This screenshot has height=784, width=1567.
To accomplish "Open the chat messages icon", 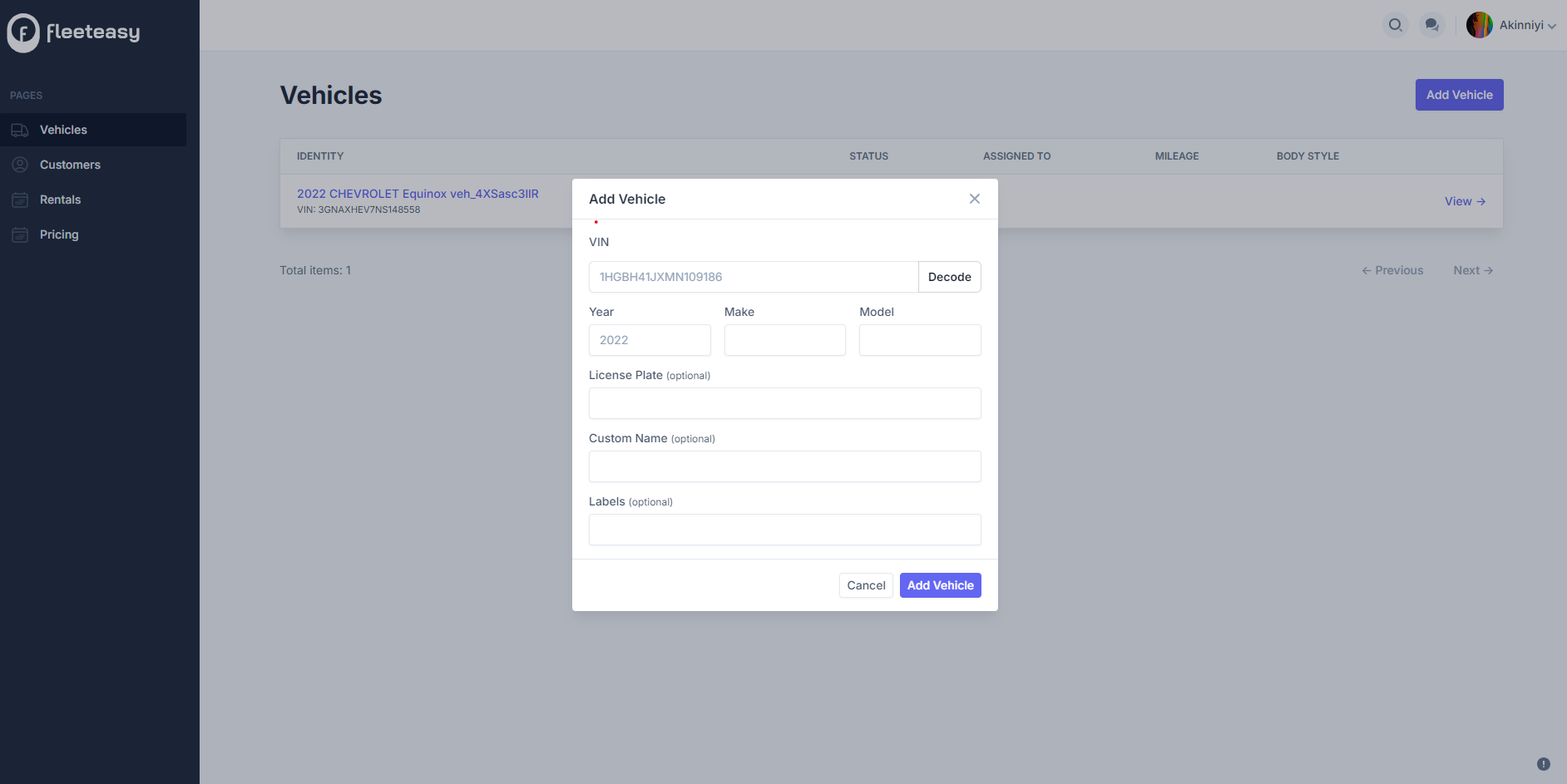I will click(x=1432, y=25).
